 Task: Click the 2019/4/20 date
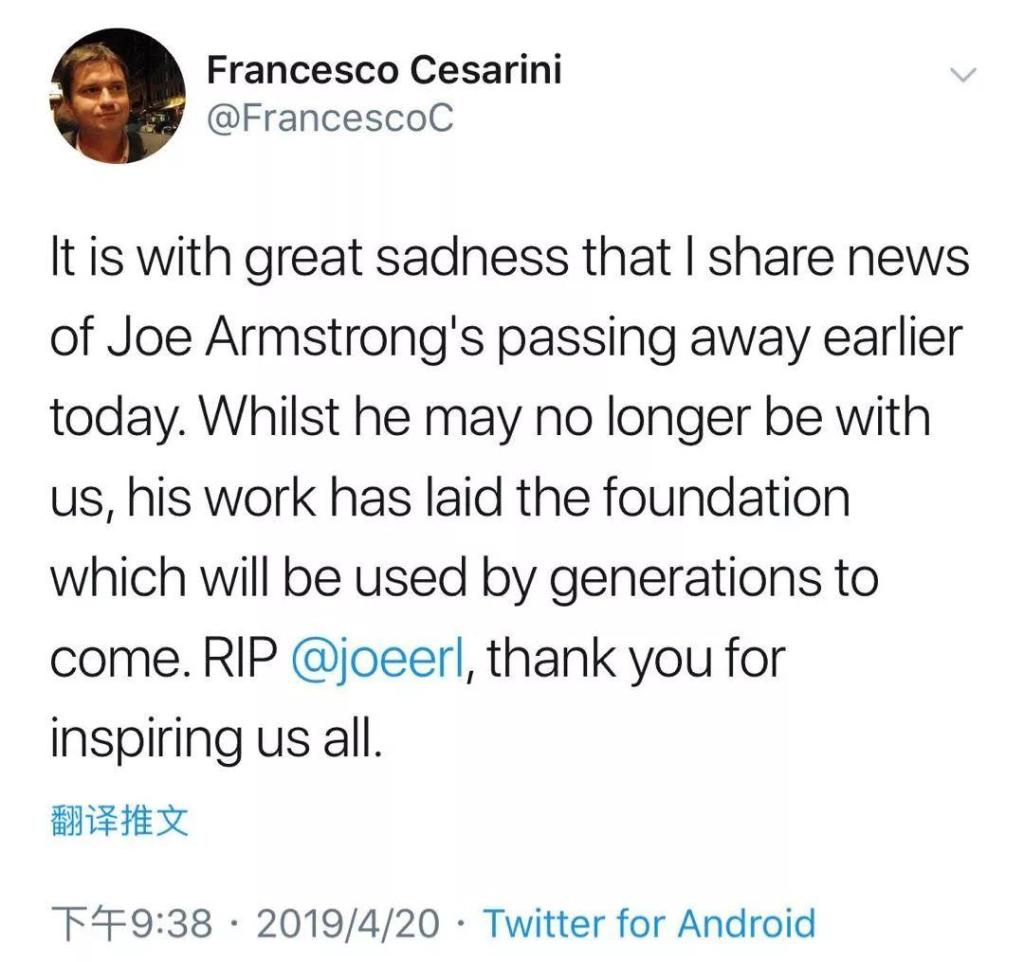[347, 922]
